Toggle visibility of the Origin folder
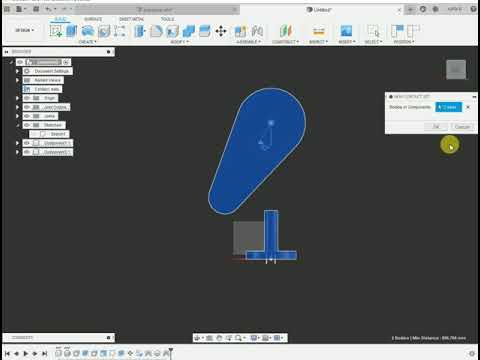480x360 pixels. pos(27,98)
